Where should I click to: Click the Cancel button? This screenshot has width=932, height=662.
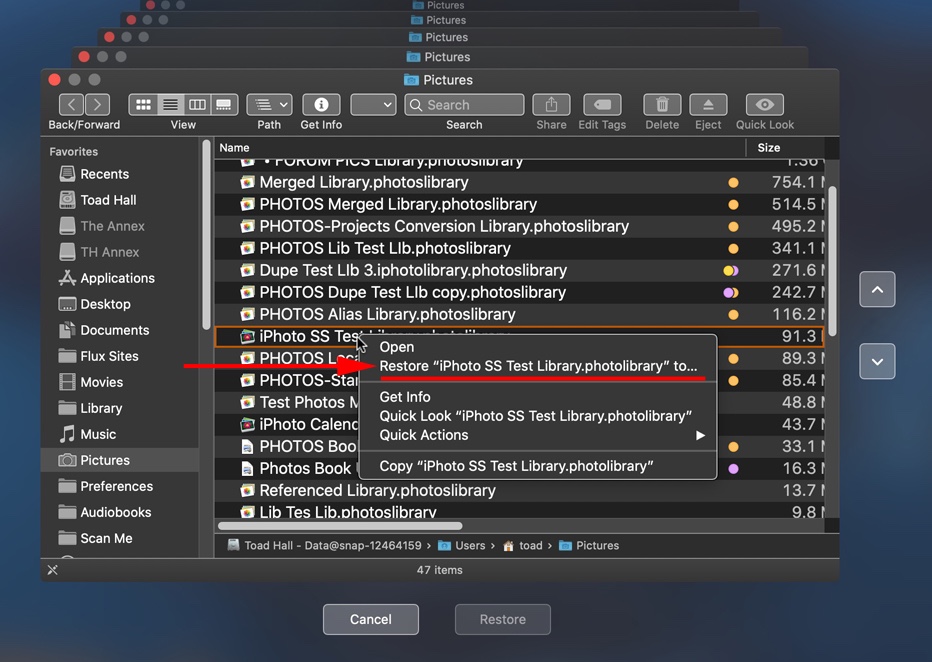tap(371, 619)
